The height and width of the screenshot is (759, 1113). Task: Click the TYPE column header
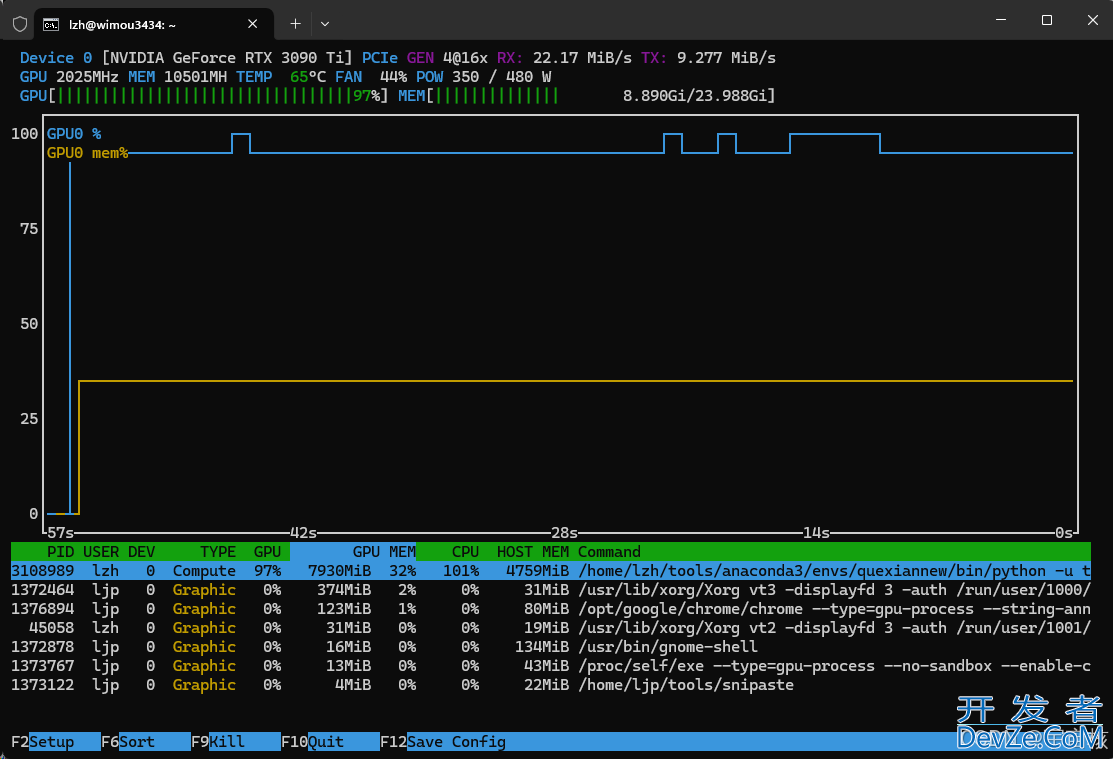(x=218, y=552)
